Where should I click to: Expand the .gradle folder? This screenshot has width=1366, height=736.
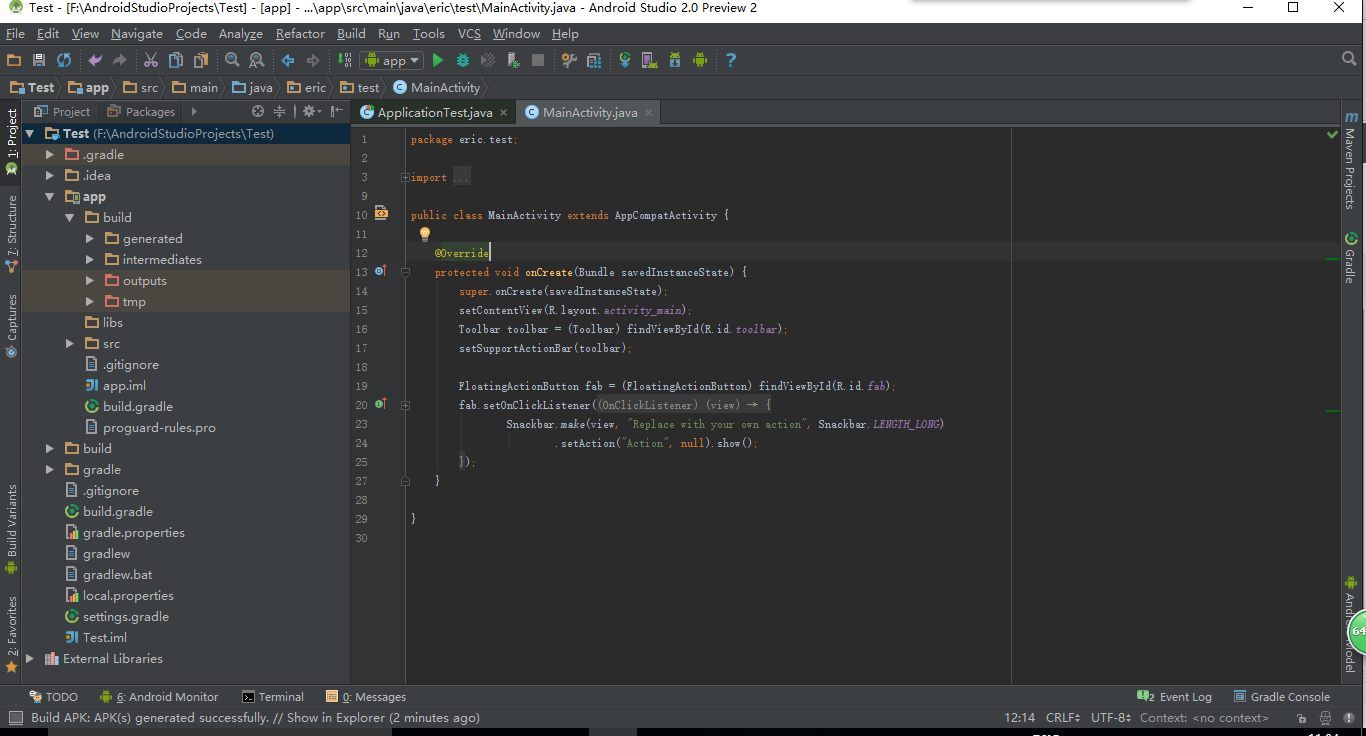[50, 154]
